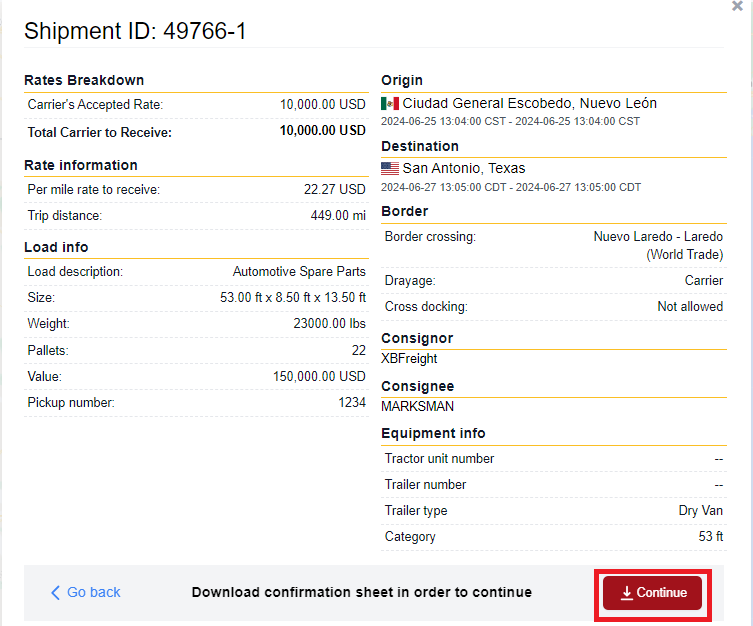Click the Pickup number 1234
This screenshot has width=753, height=626.
(x=352, y=402)
